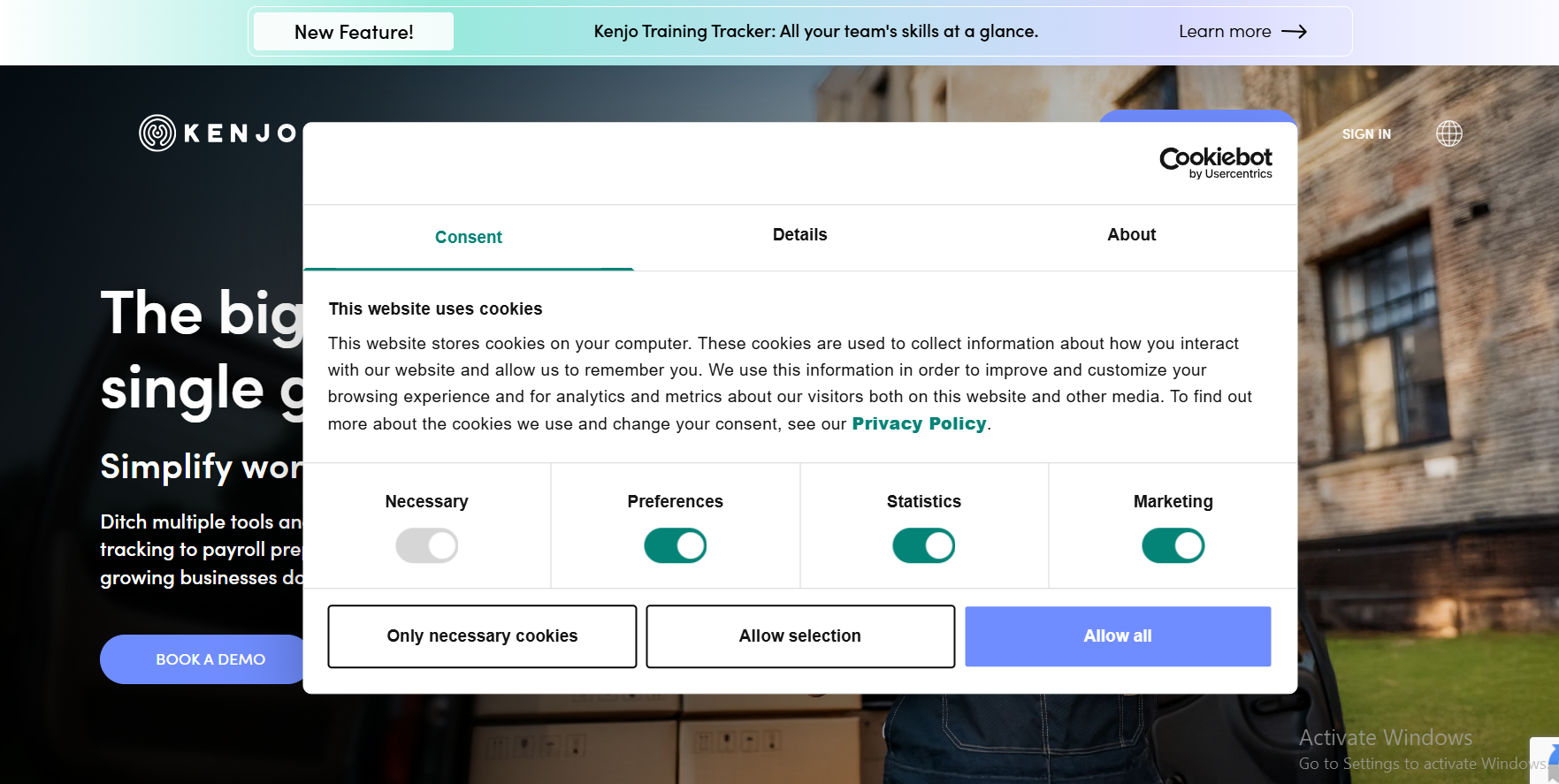Switch off the Marketing cookies toggle
The image size is (1559, 784).
[x=1173, y=545]
